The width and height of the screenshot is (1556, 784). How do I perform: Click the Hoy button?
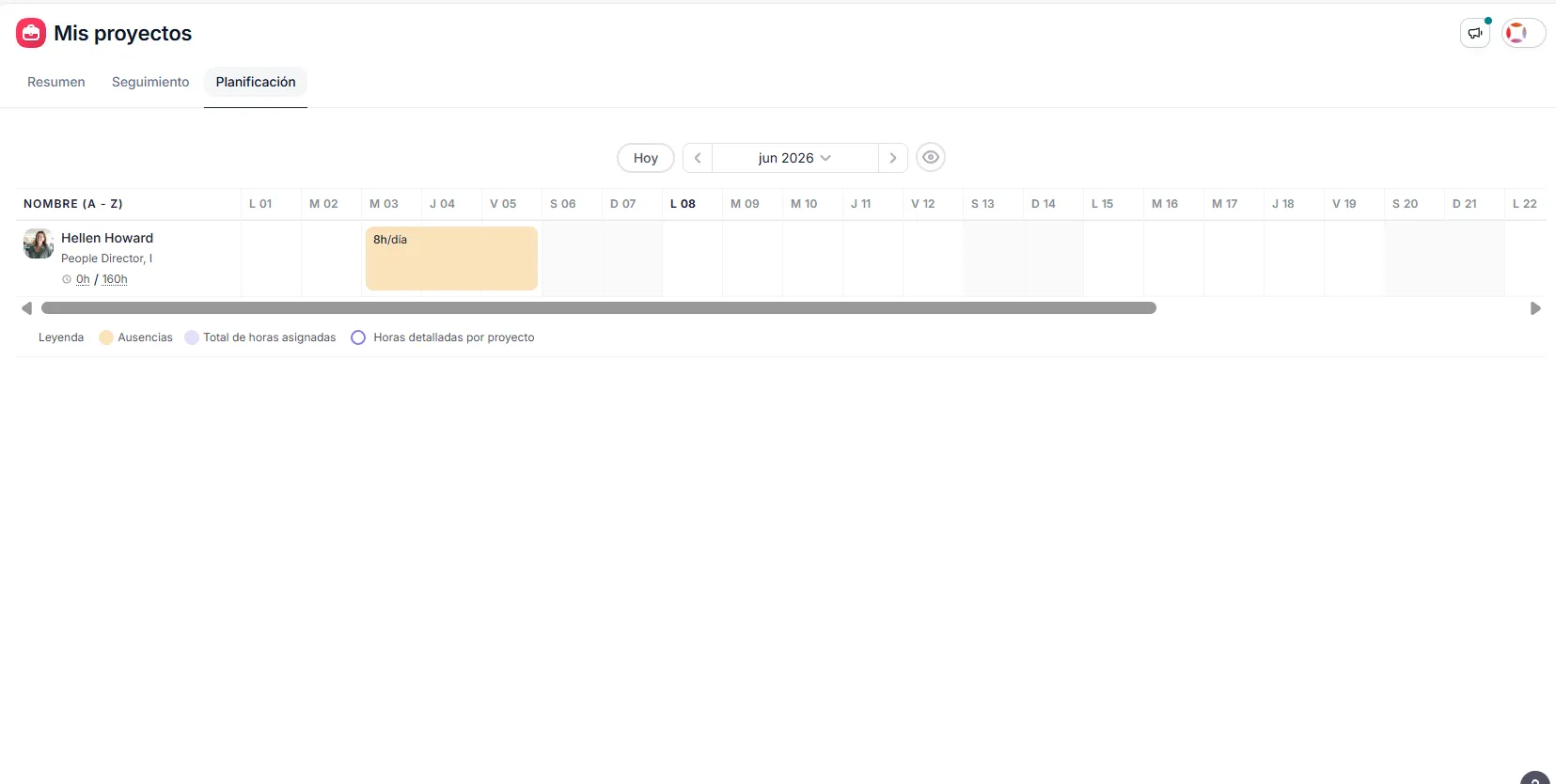(x=646, y=158)
